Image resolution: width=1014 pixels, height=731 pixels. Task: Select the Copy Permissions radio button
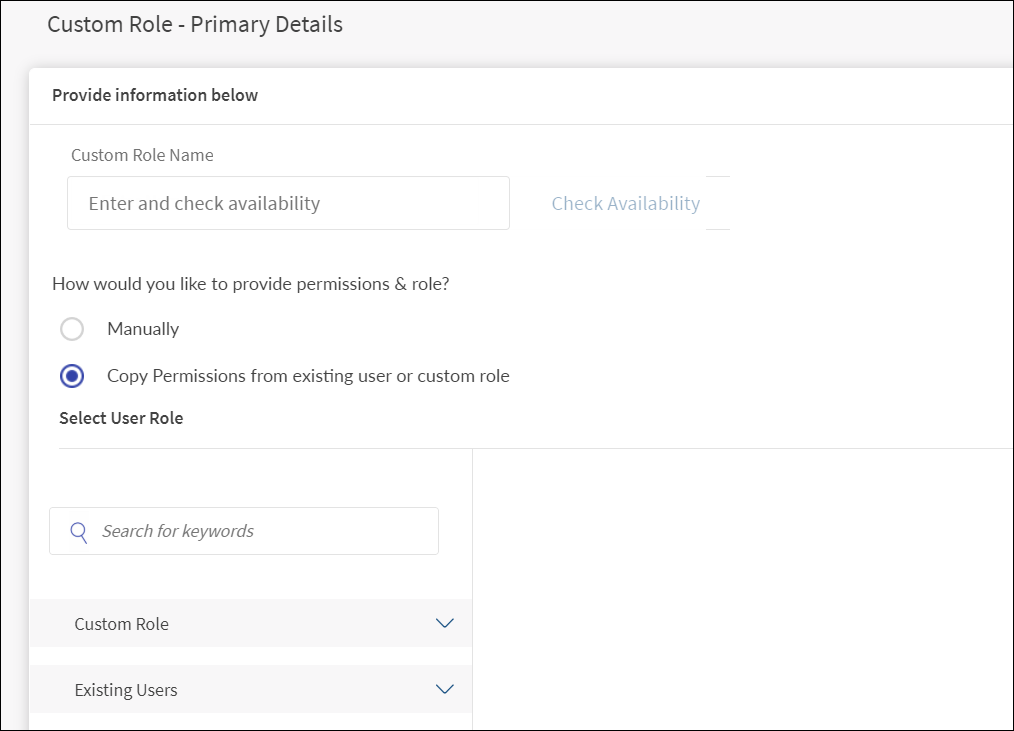coord(72,377)
